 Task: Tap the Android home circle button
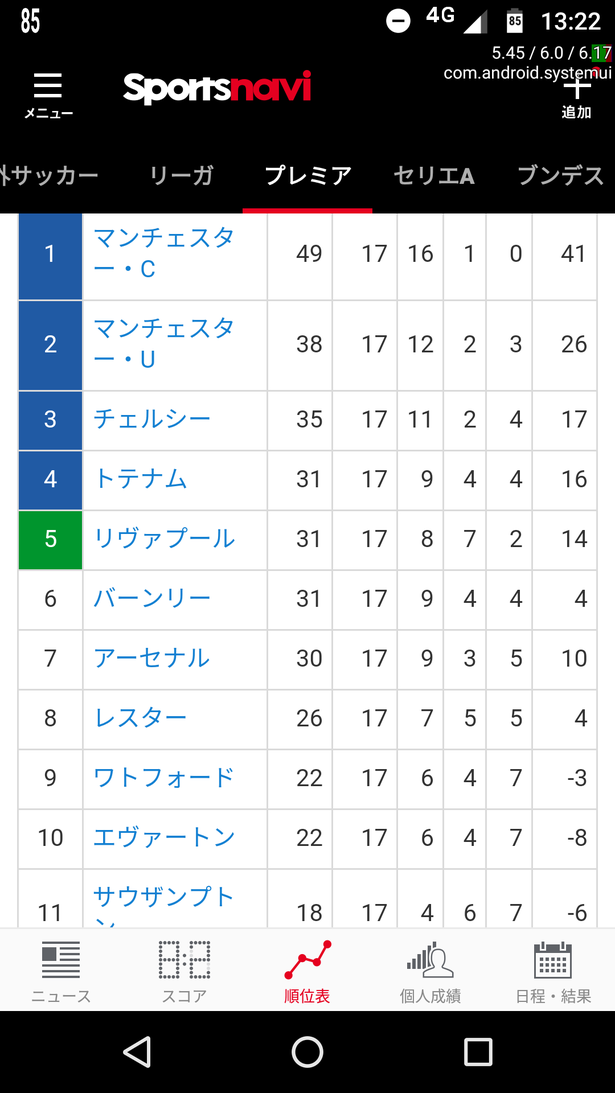point(308,1051)
